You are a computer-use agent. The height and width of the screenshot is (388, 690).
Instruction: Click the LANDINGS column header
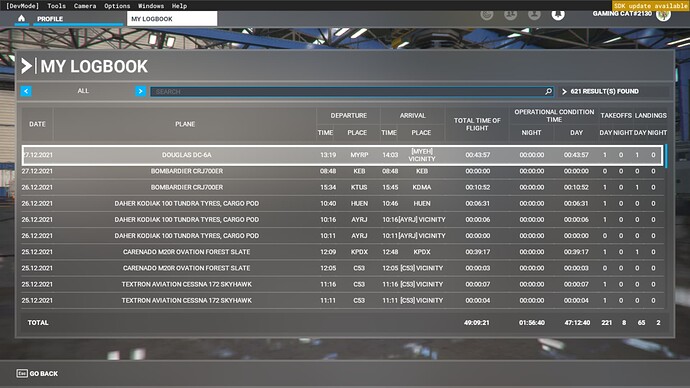(x=650, y=115)
